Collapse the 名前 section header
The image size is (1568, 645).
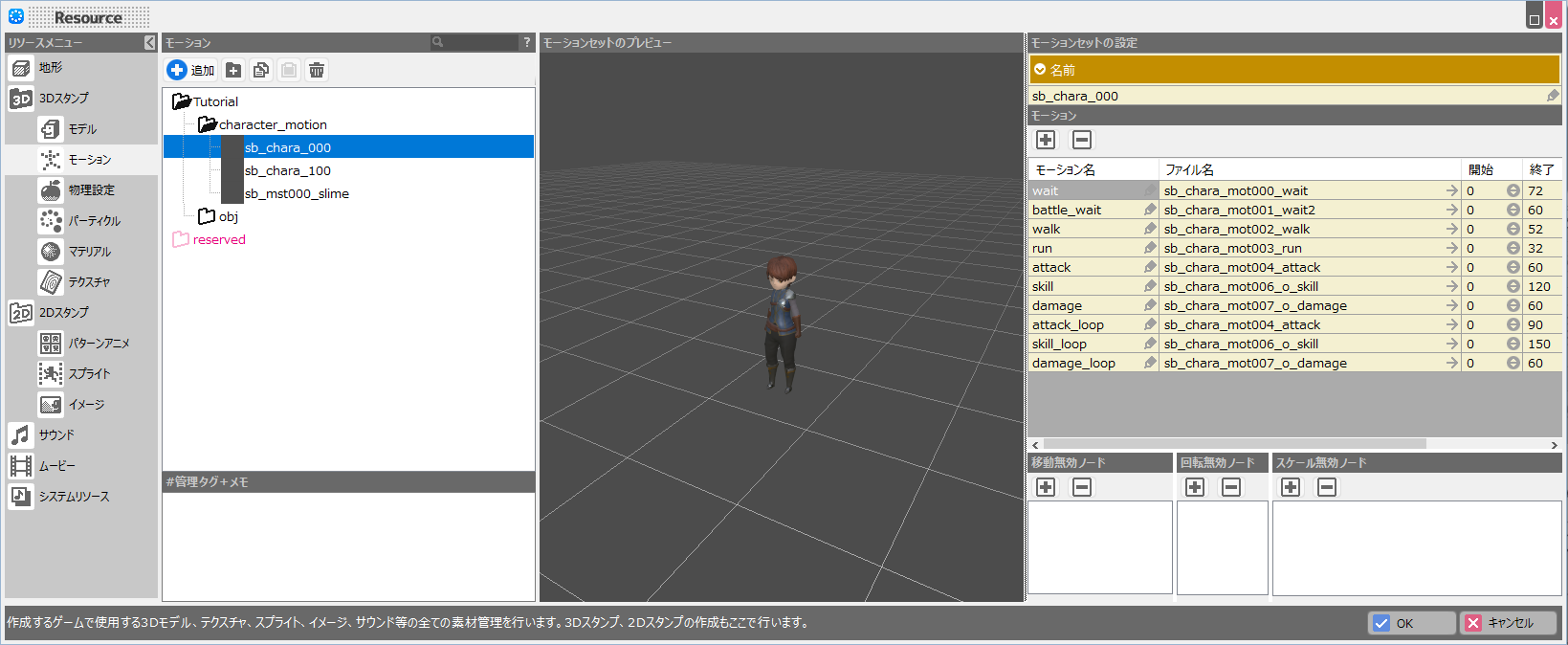[1040, 70]
